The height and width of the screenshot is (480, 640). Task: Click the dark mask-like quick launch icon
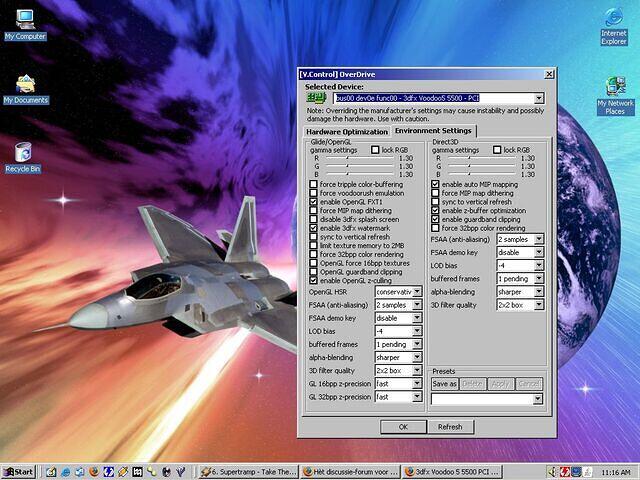[x=166, y=472]
